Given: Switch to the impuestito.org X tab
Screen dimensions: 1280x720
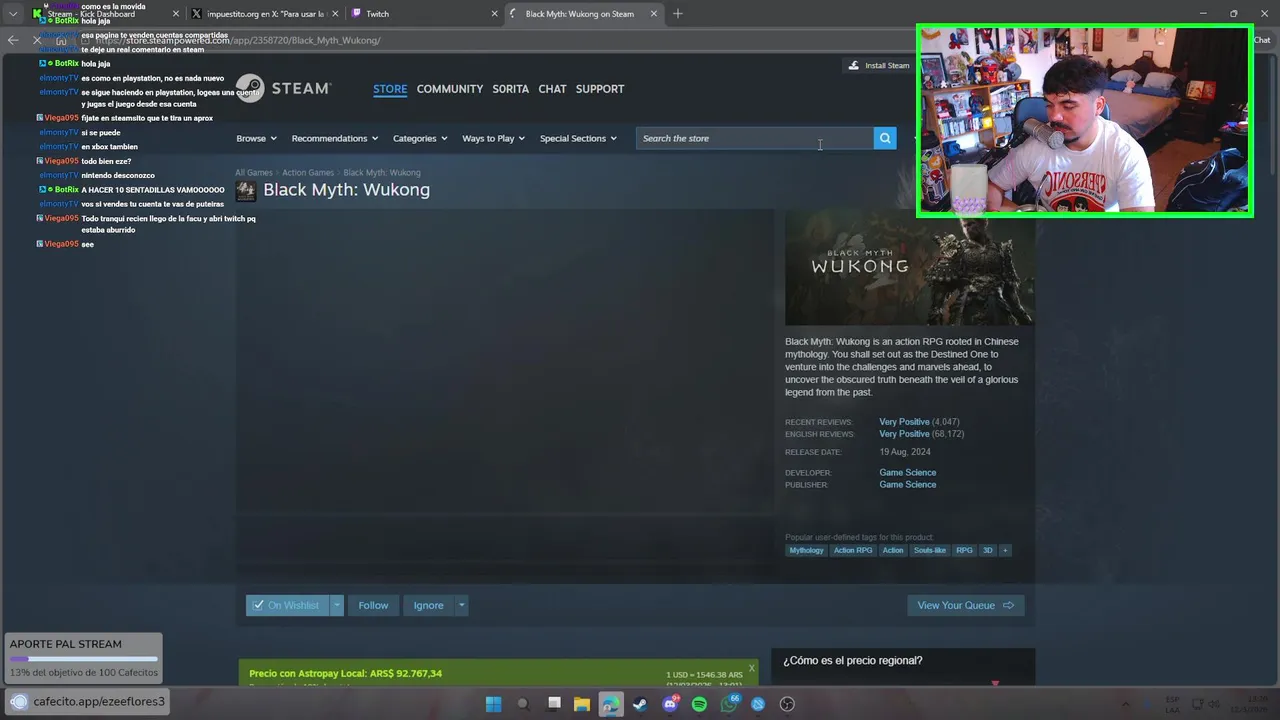Looking at the screenshot, I should coord(266,14).
